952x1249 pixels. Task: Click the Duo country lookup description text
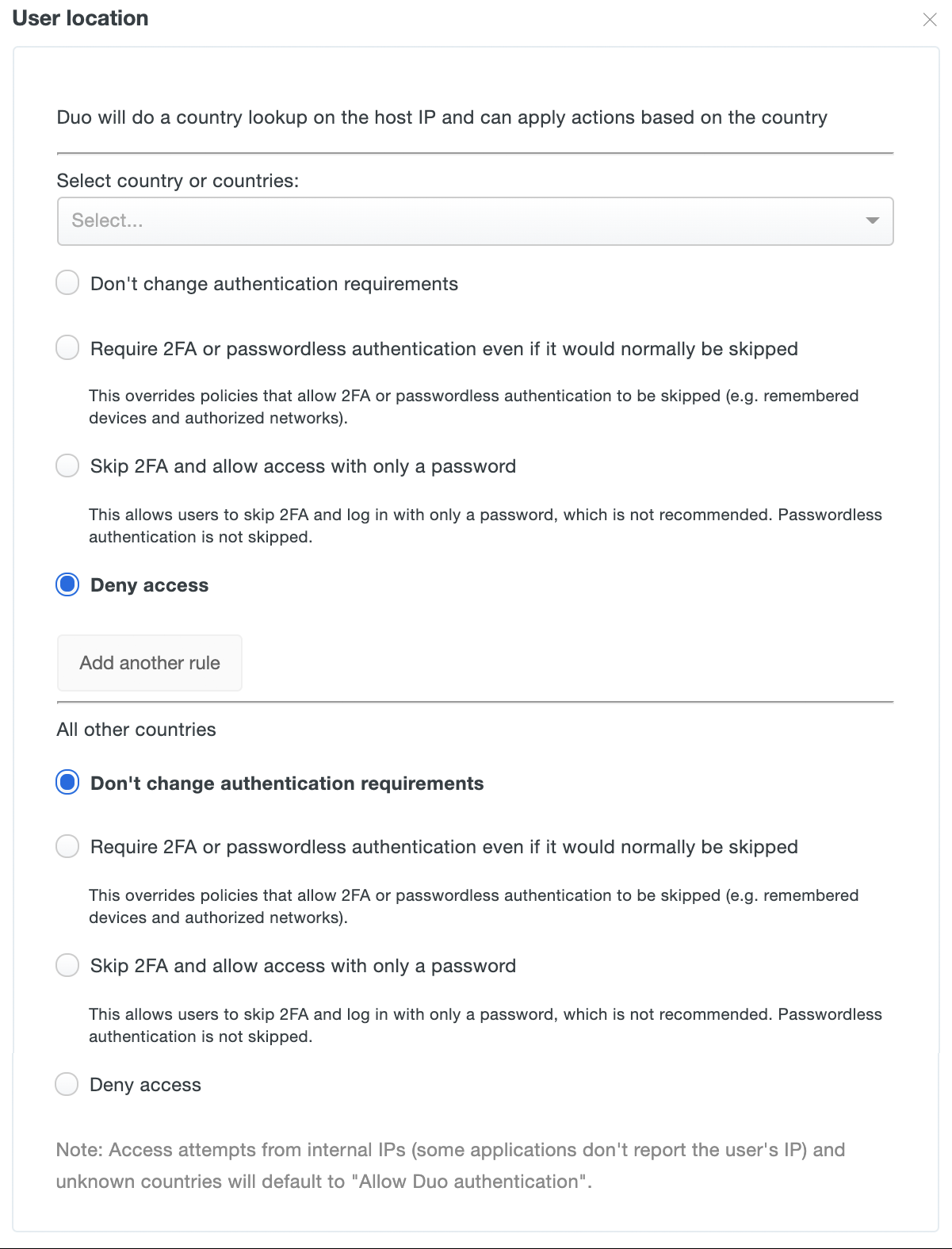tap(441, 117)
